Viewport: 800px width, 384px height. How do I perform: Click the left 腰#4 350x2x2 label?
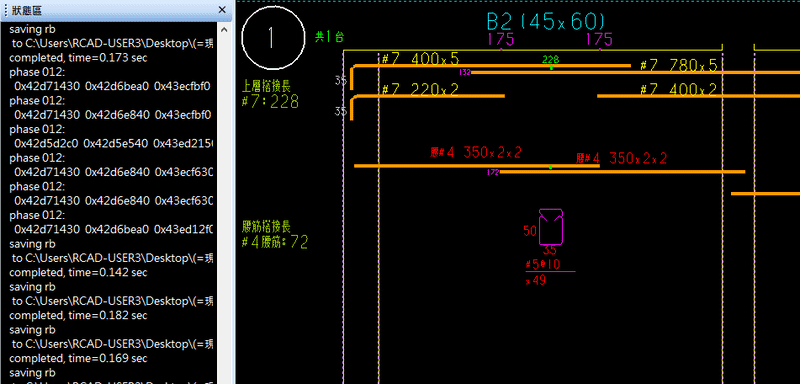[476, 152]
